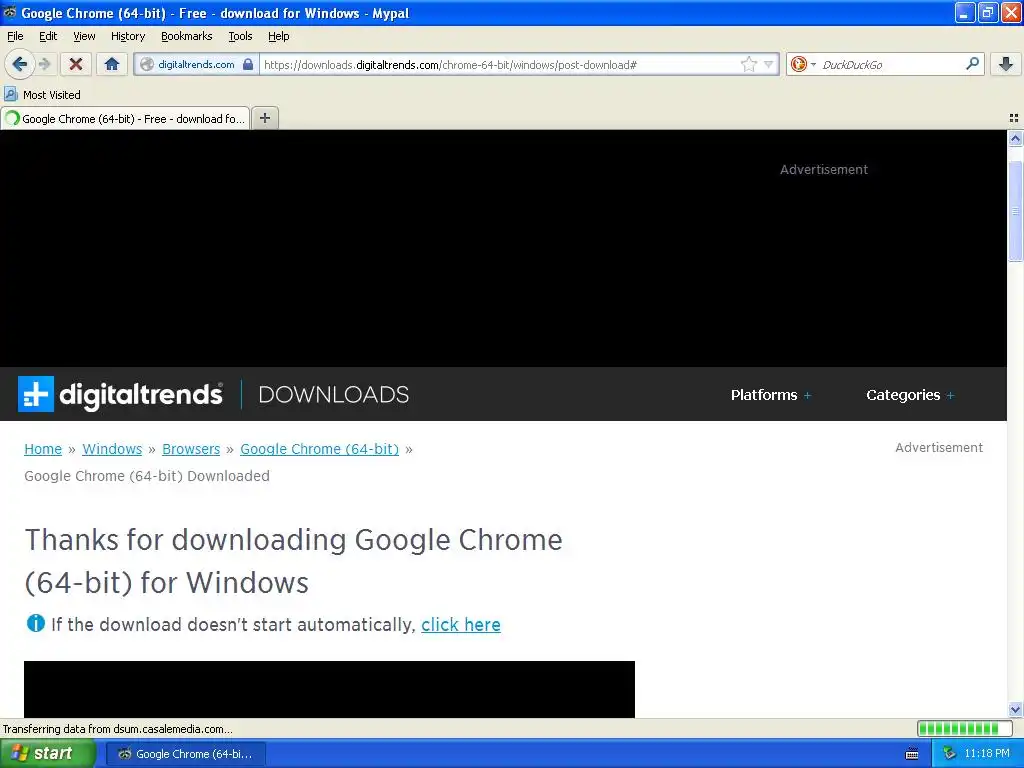The image size is (1024, 768).
Task: Open the Tools menu
Action: (240, 36)
